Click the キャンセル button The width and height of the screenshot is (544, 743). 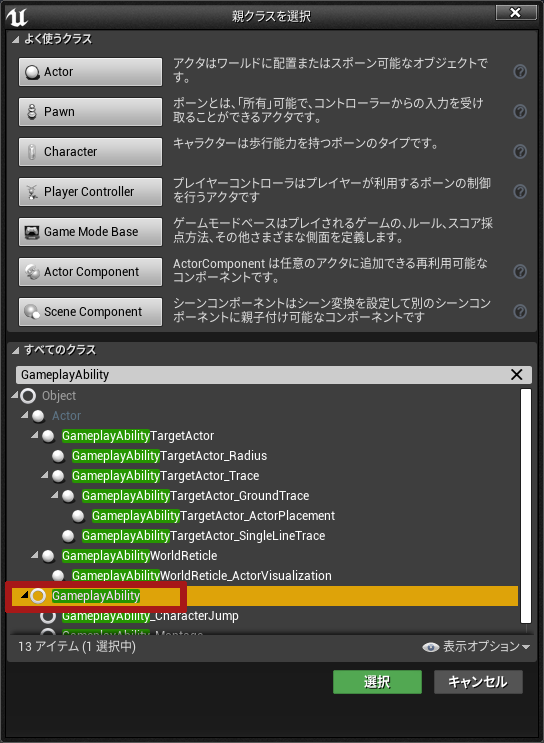478,682
